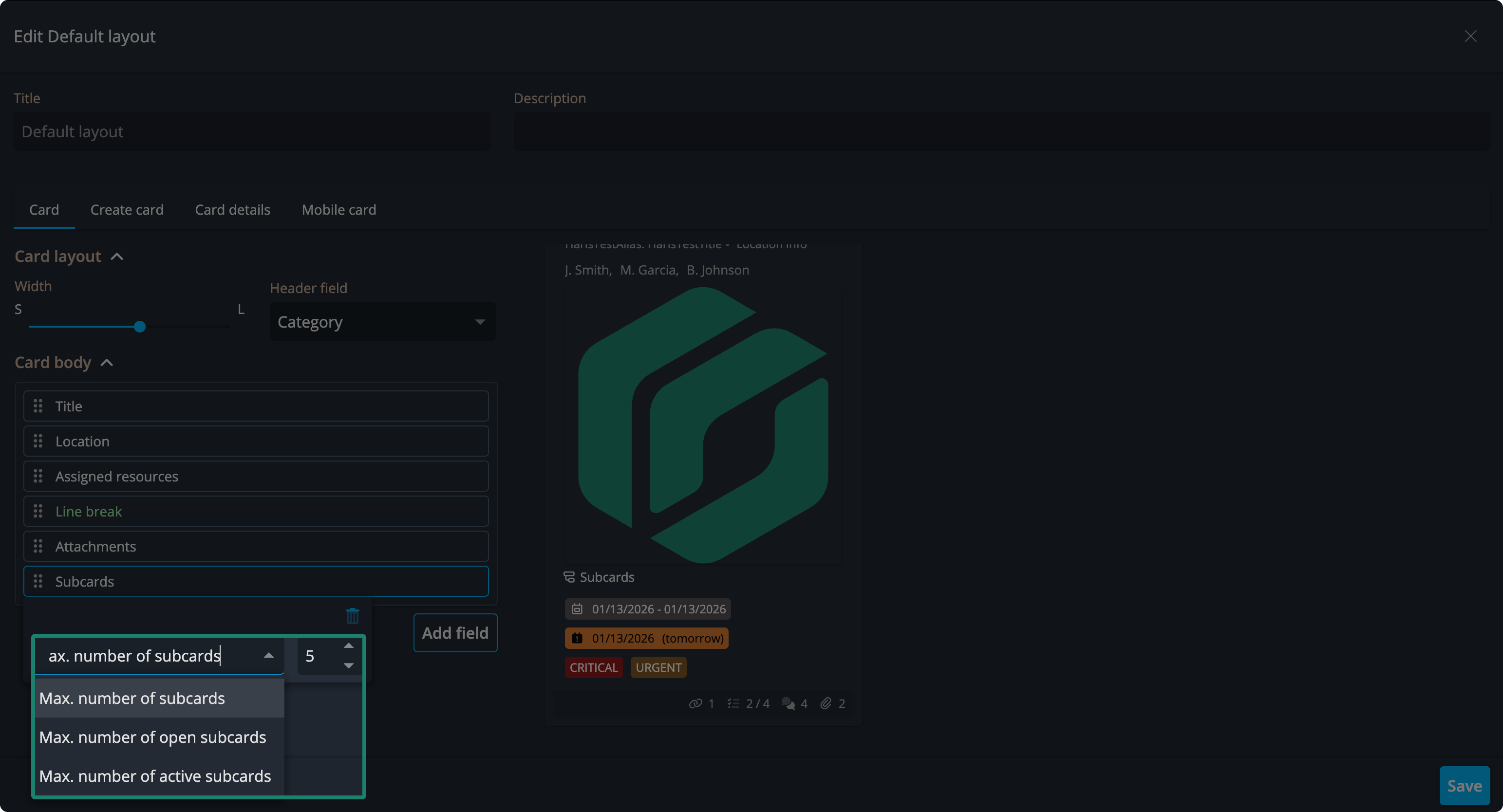Viewport: 1503px width, 812px height.
Task: Click the trash icon to delete the Subcards field
Action: coord(353,615)
